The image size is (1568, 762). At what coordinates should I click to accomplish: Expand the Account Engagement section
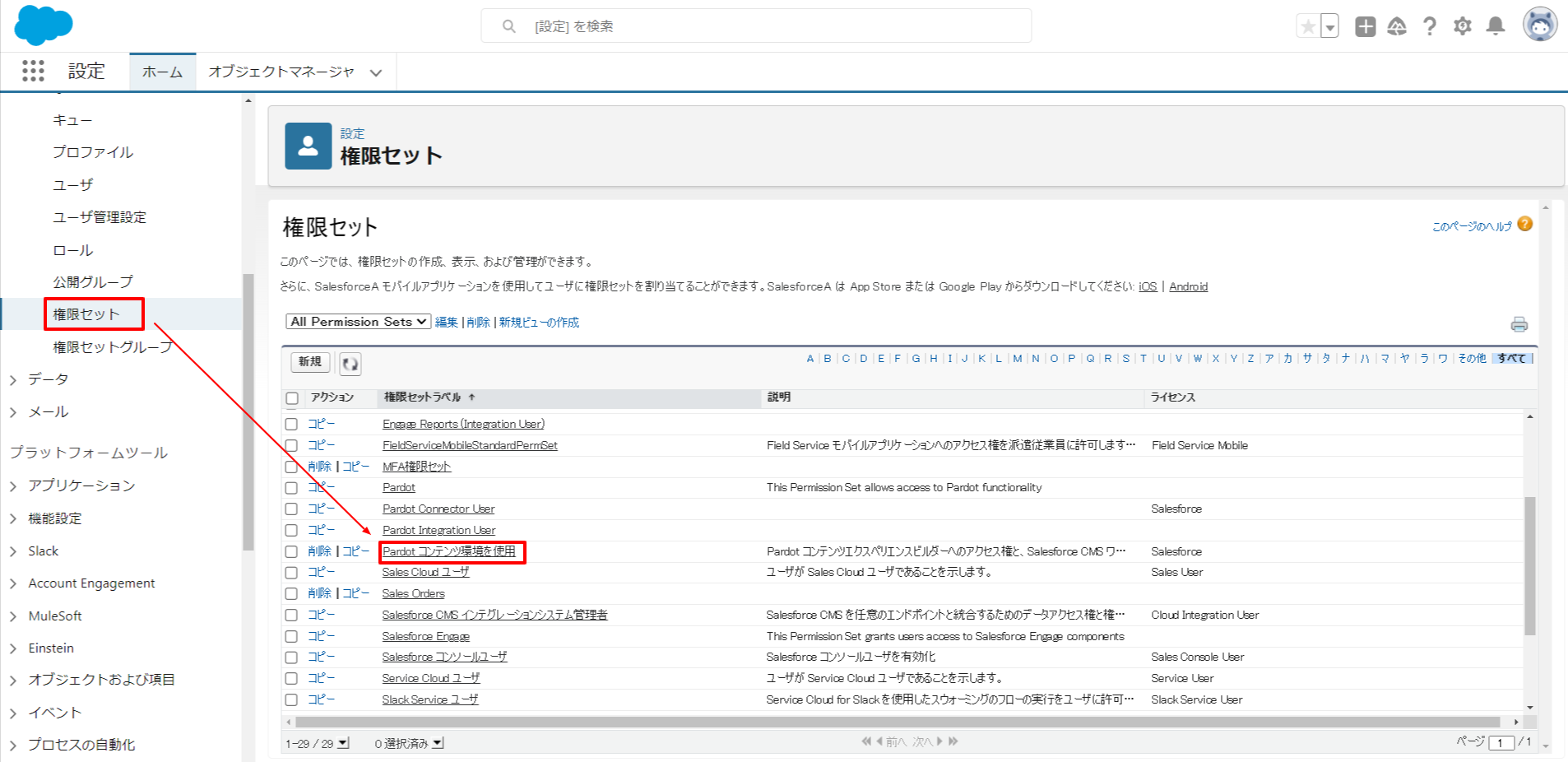tap(13, 583)
